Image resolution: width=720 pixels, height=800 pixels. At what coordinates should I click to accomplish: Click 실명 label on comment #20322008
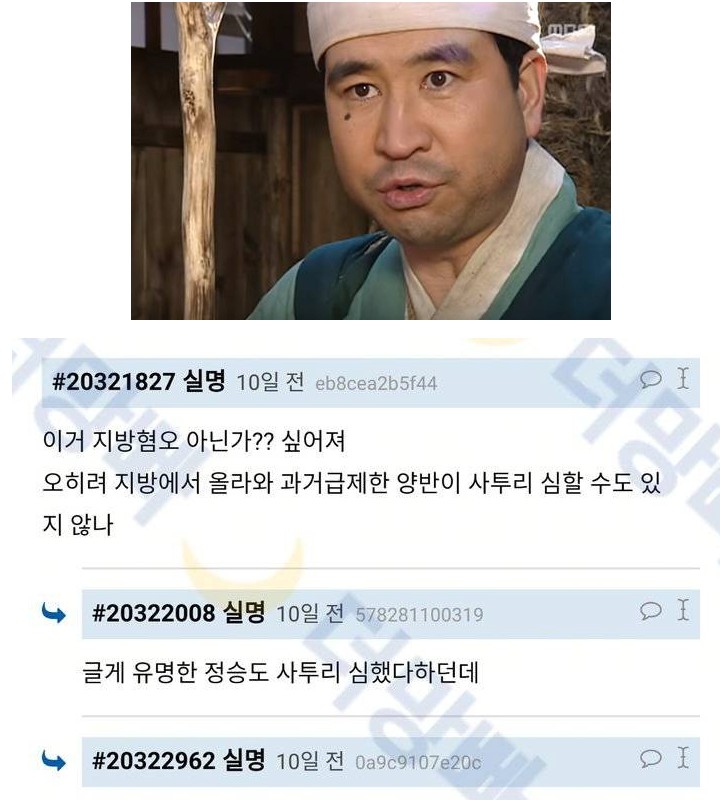tap(244, 612)
